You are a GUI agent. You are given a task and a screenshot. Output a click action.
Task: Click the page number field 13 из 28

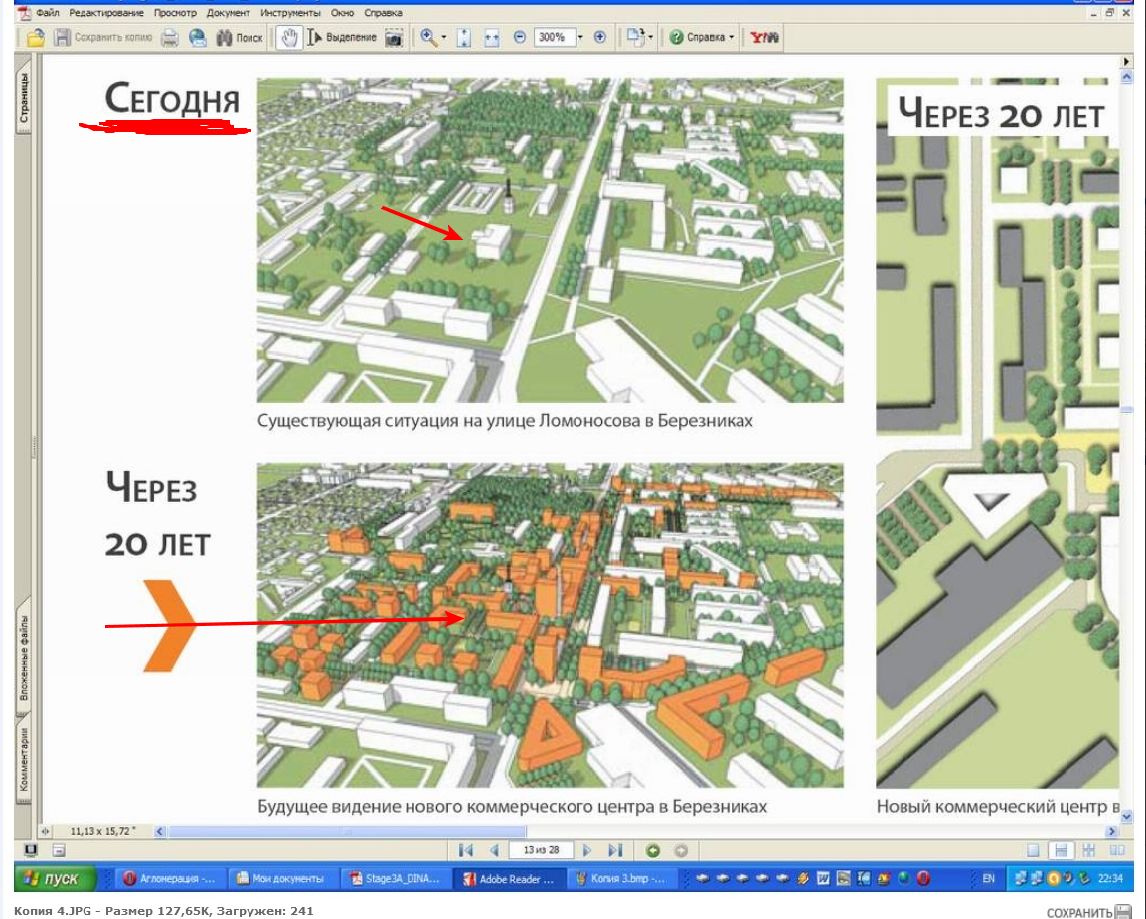540,850
